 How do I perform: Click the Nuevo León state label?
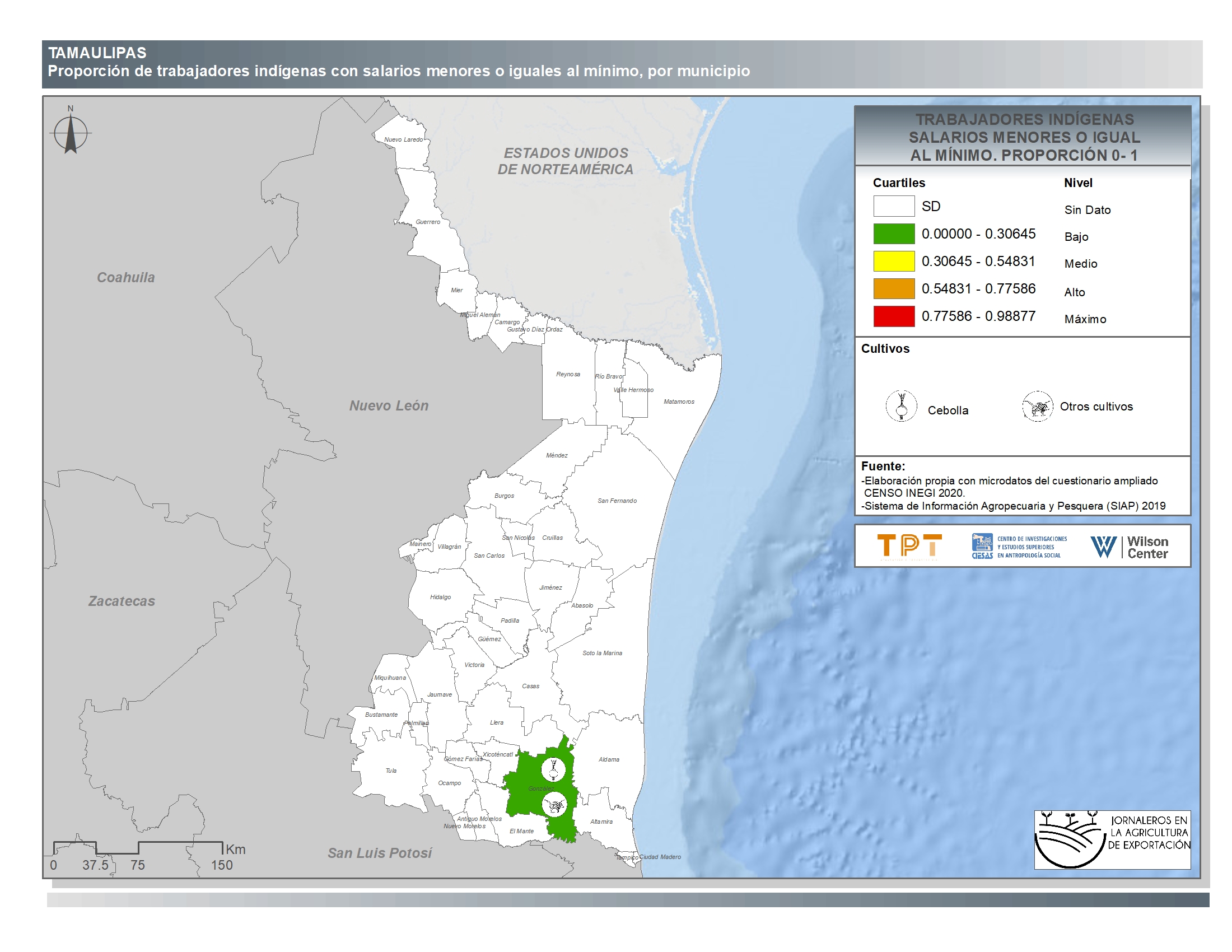click(389, 405)
